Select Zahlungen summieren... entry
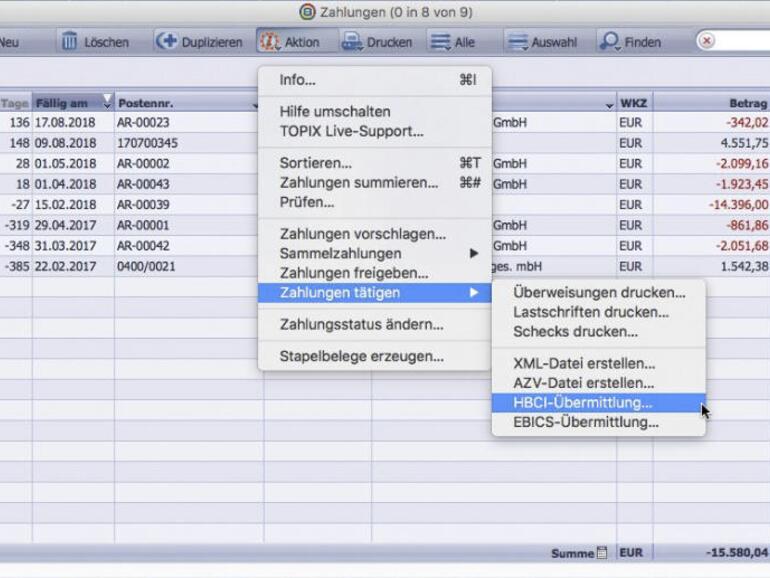Screen dimensions: 770x578 pyautogui.click(x=375, y=183)
